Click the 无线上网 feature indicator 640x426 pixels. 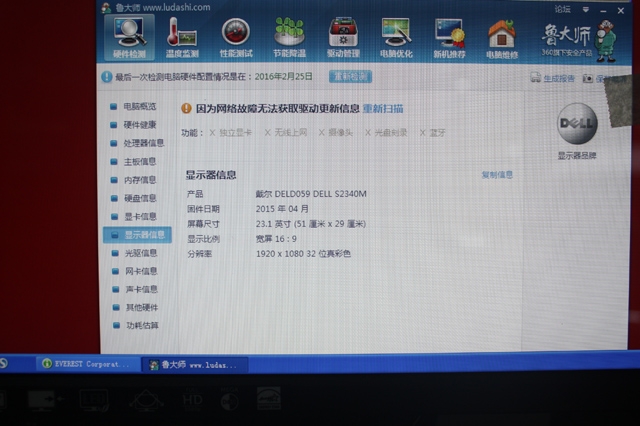point(286,133)
